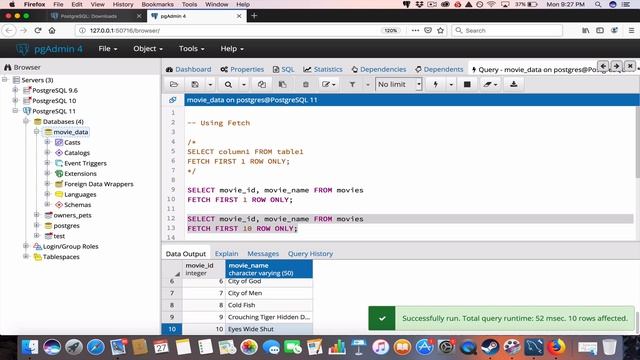The image size is (640, 360).
Task: Expand the owners_pets database
Action: click(x=37, y=215)
